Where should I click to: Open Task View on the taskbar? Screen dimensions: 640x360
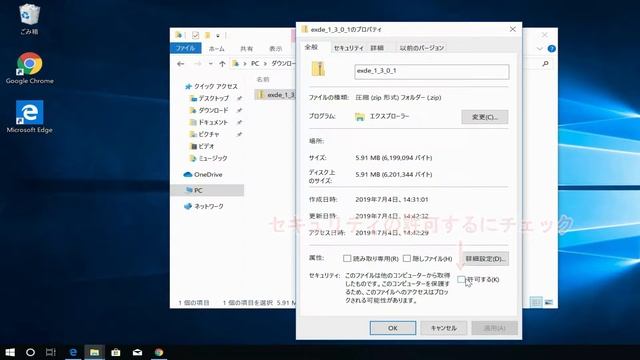point(51,352)
